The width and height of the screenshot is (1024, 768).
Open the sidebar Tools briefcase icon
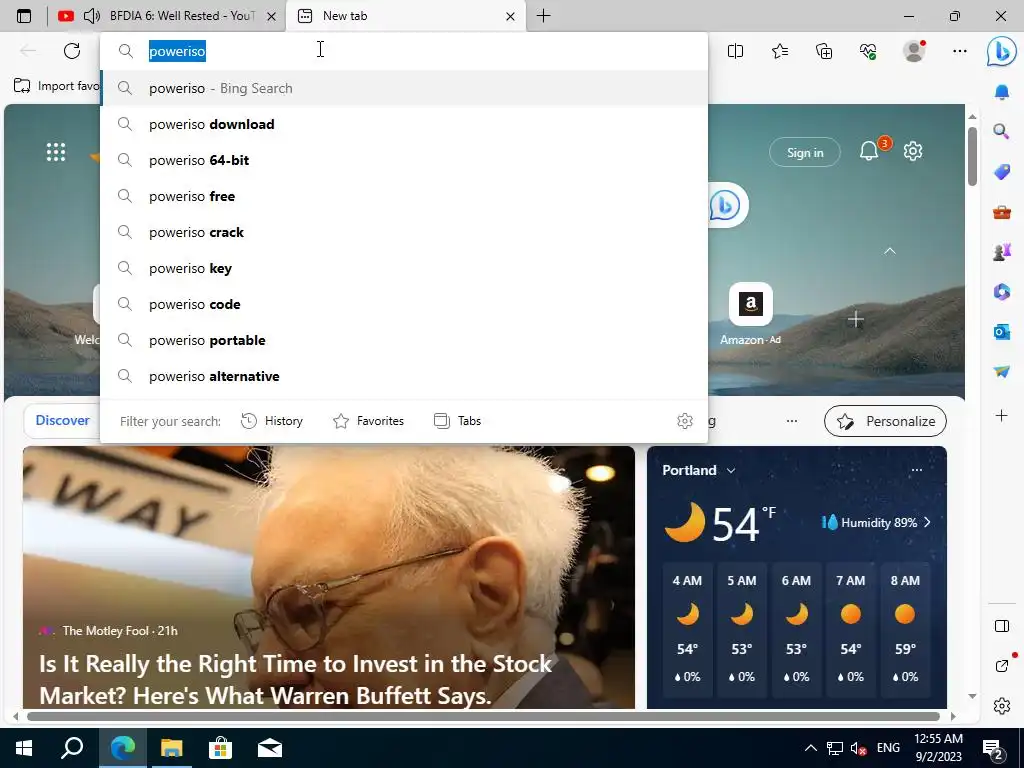1002,212
